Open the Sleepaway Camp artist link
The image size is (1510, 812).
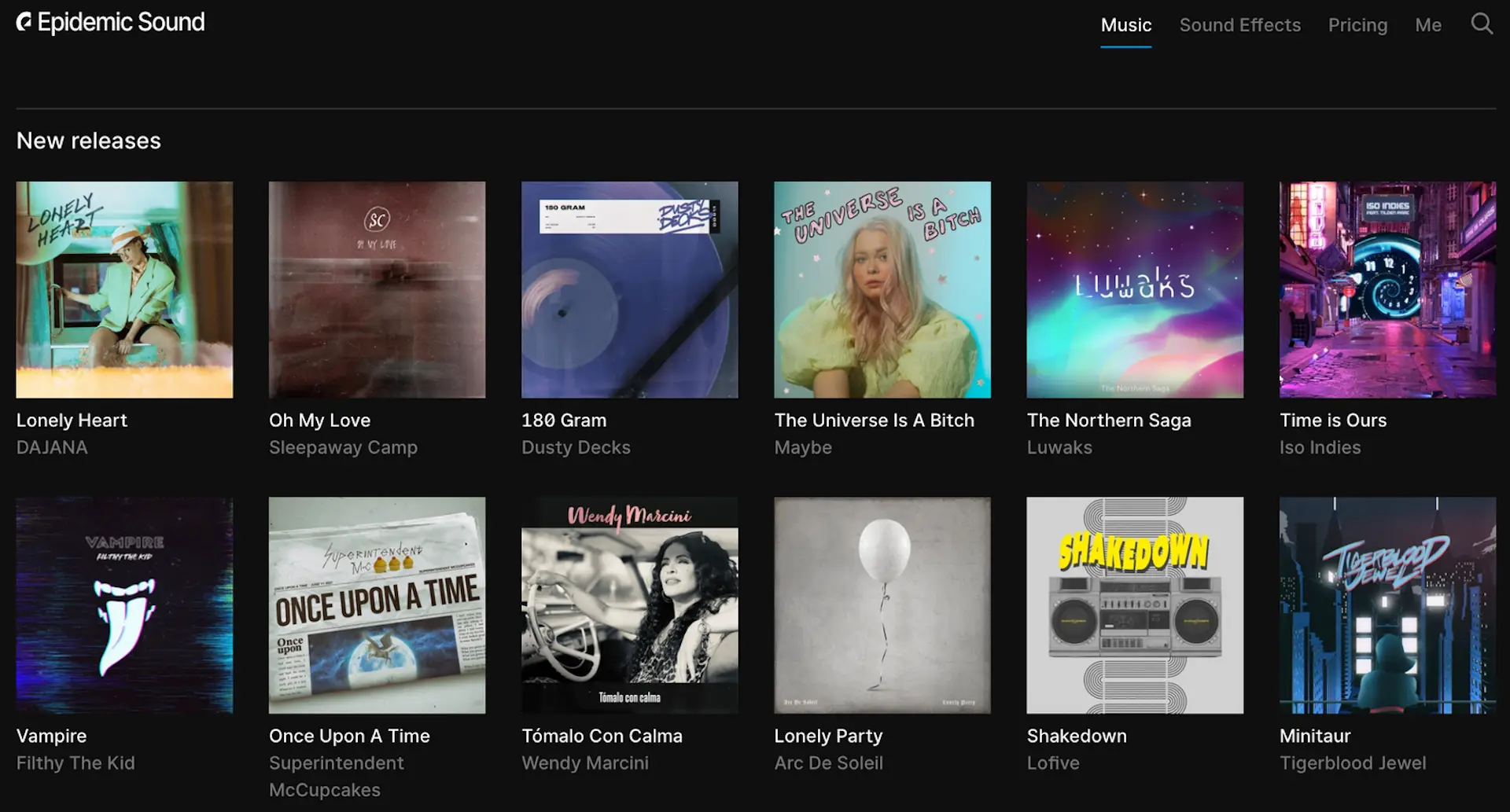tap(343, 447)
